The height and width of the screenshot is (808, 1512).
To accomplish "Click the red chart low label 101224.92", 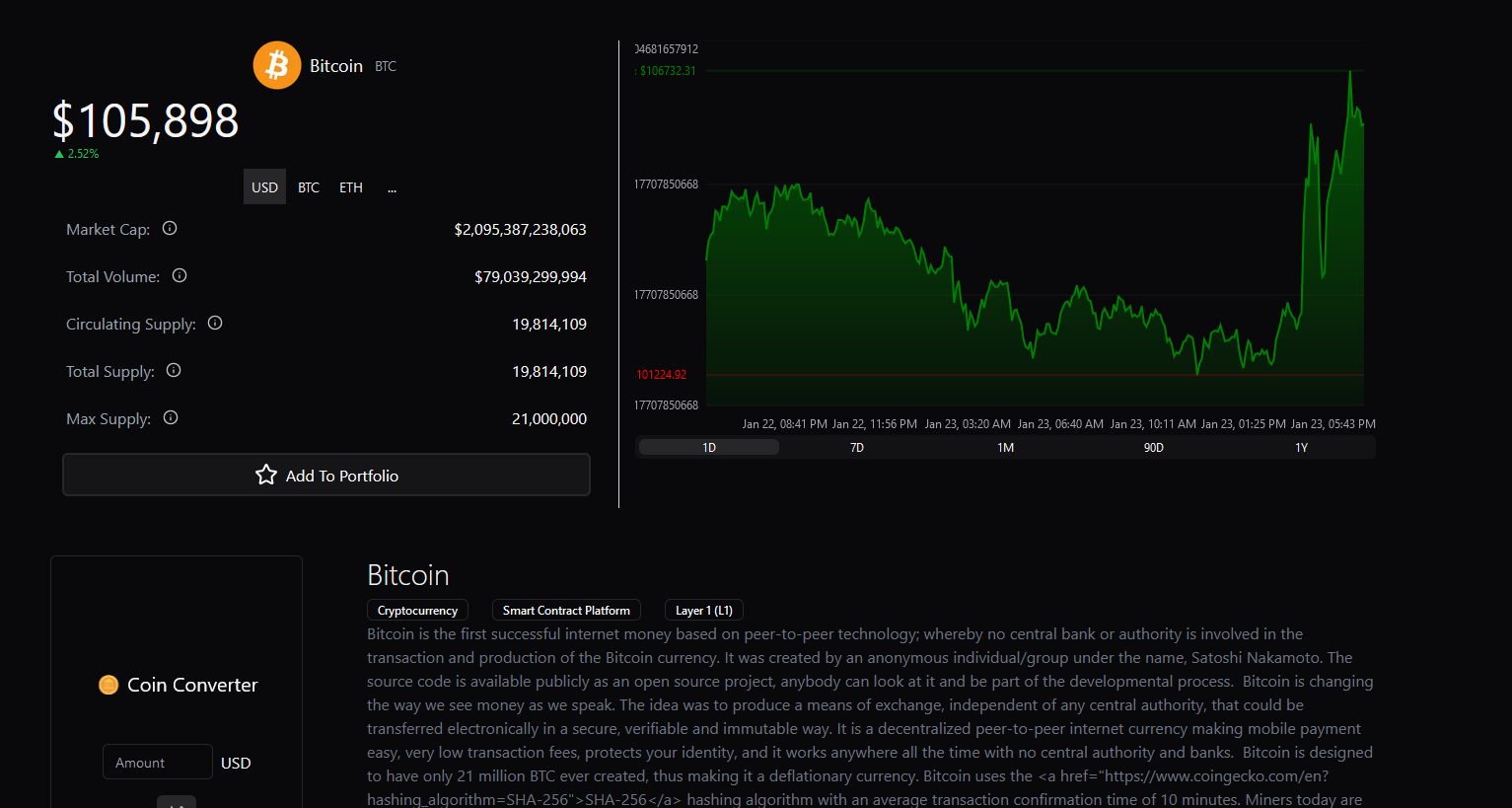I will point(661,375).
